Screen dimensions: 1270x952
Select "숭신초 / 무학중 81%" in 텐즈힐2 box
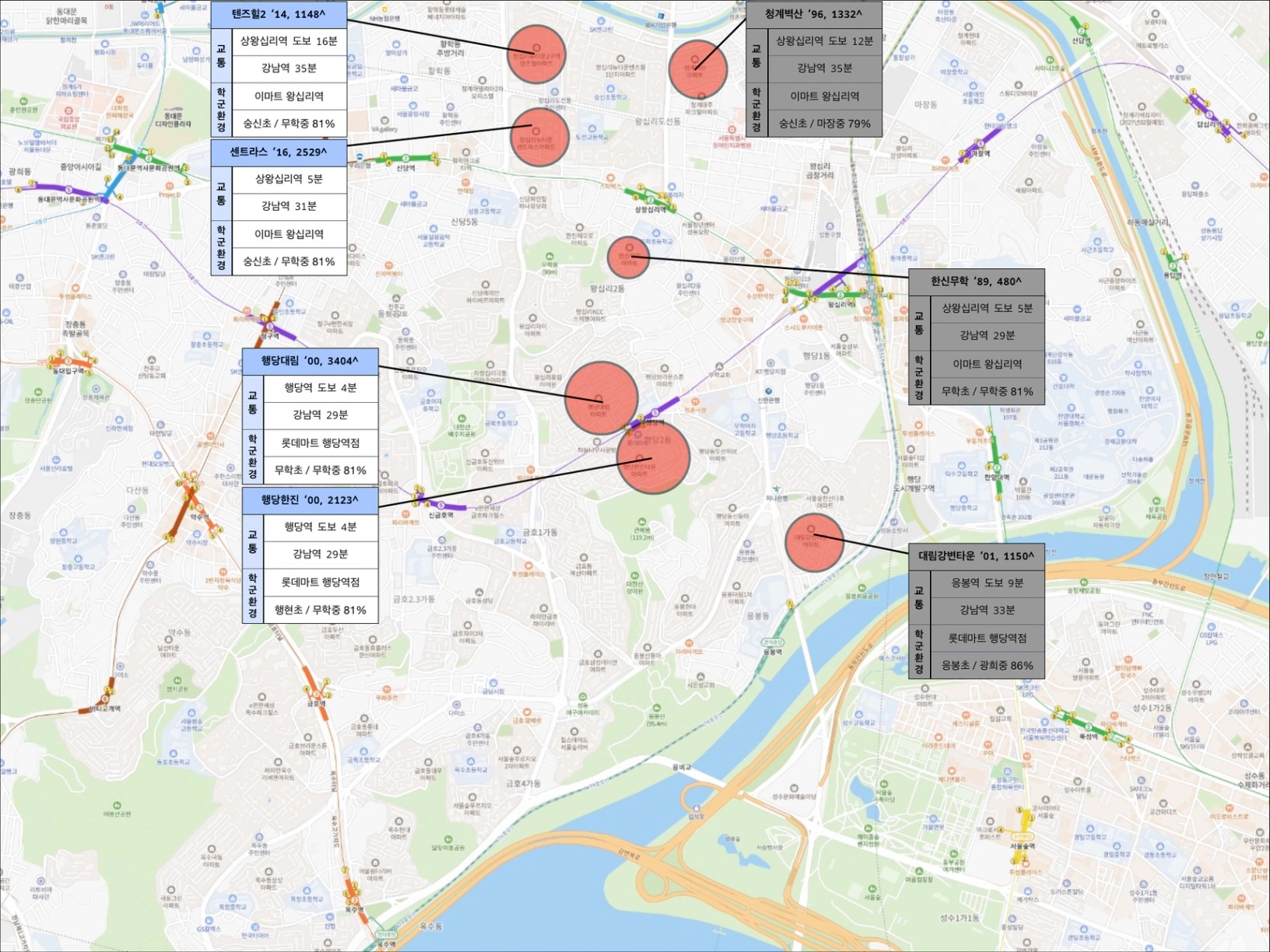(289, 124)
